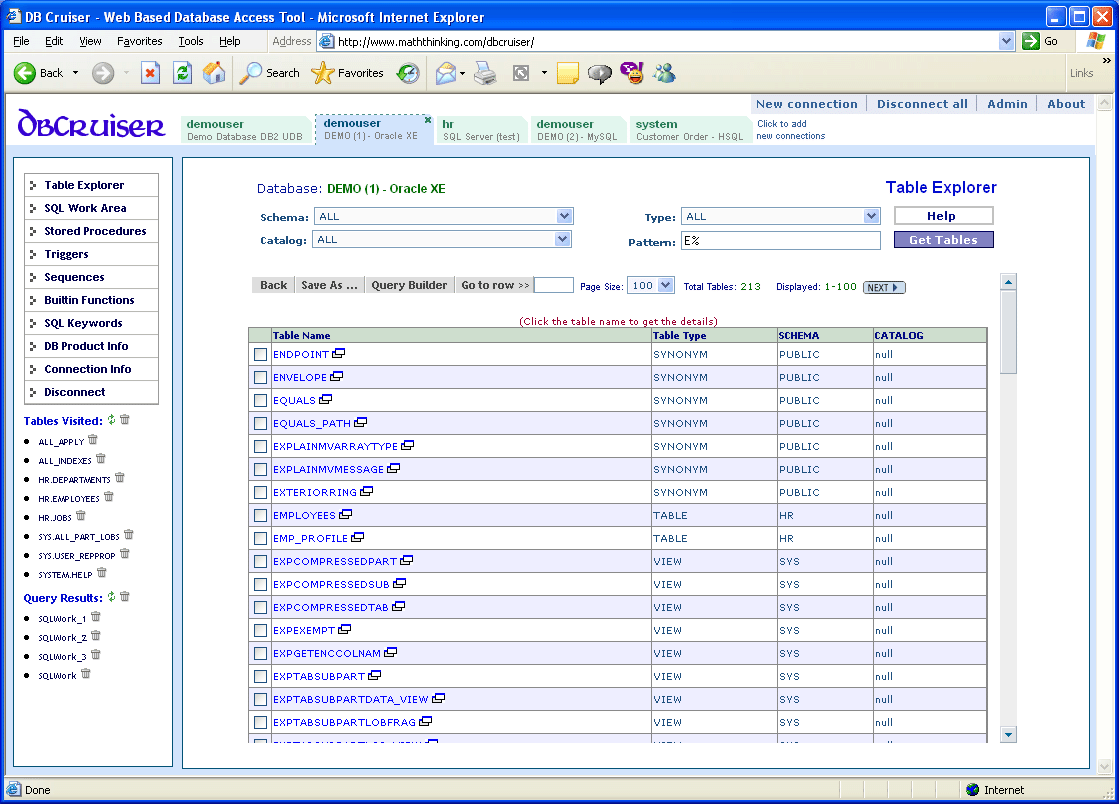Click new window icon beside ENDPOINT
The width and height of the screenshot is (1119, 804).
339,354
